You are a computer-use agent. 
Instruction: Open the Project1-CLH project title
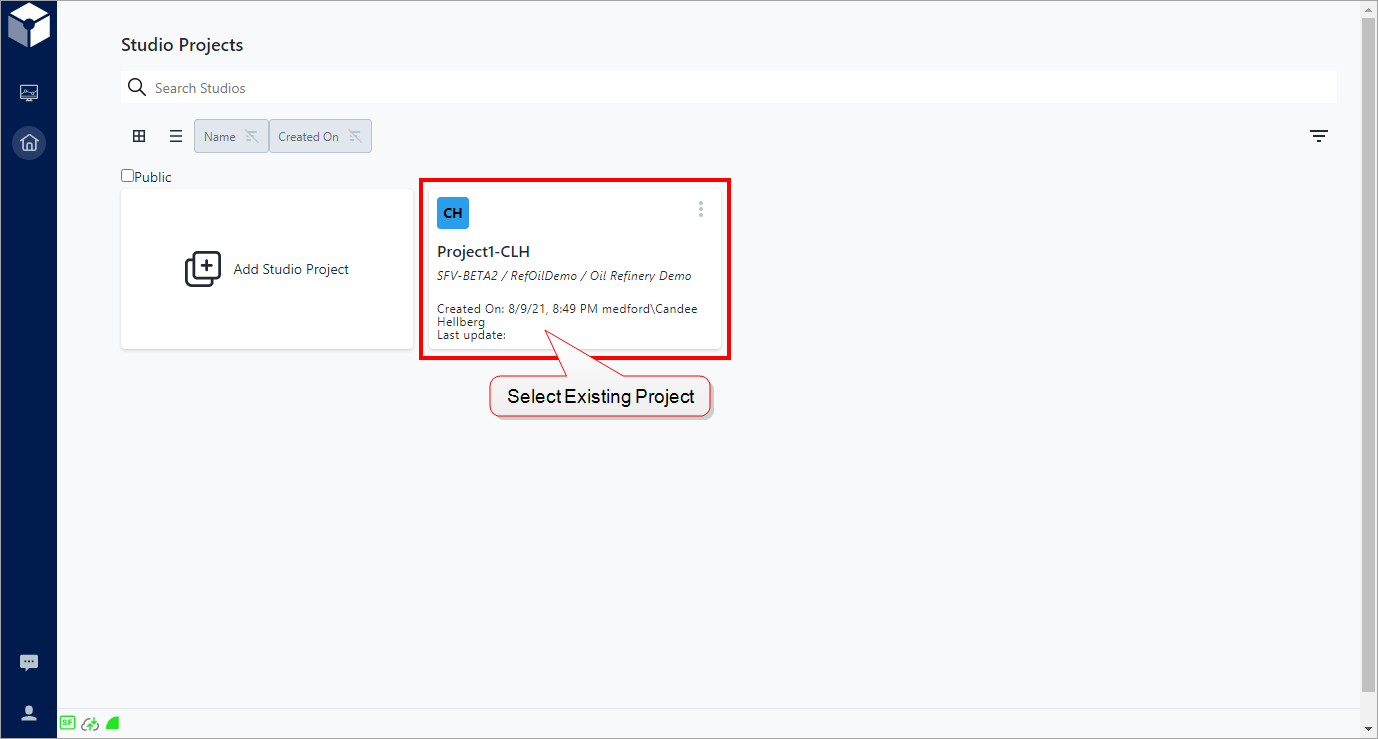click(483, 252)
